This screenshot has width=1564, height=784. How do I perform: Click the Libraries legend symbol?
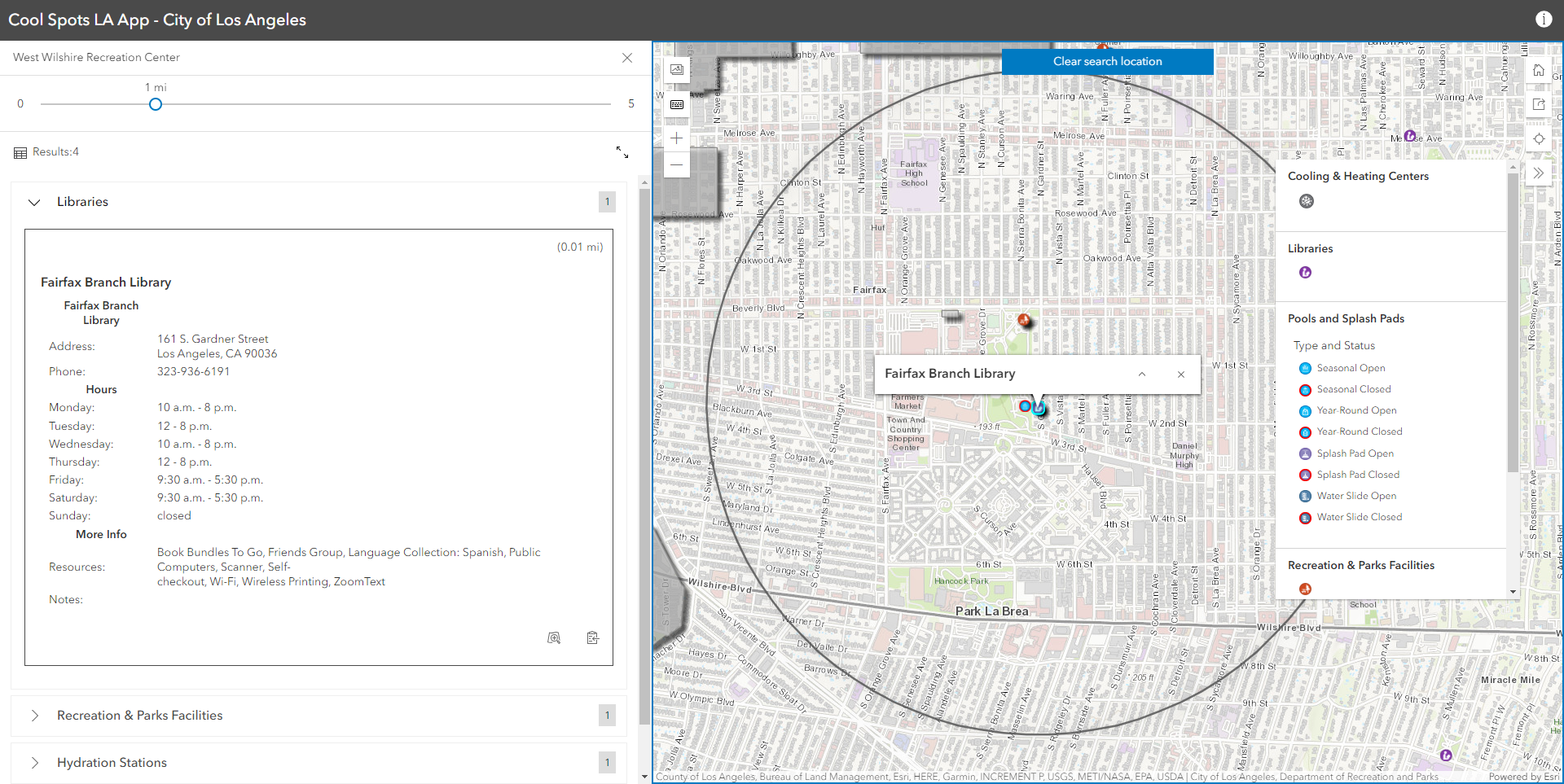(1306, 273)
